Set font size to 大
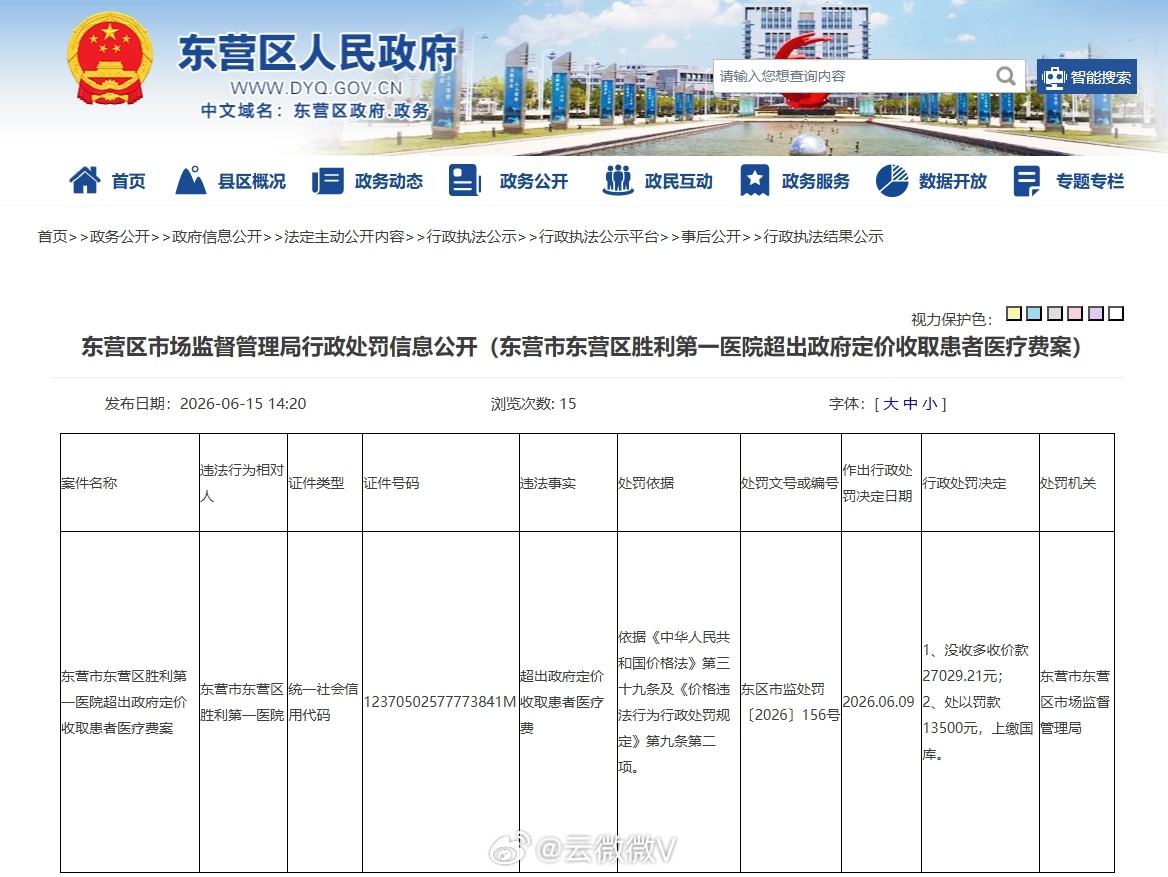Viewport: 1168px width, 877px height. [891, 404]
